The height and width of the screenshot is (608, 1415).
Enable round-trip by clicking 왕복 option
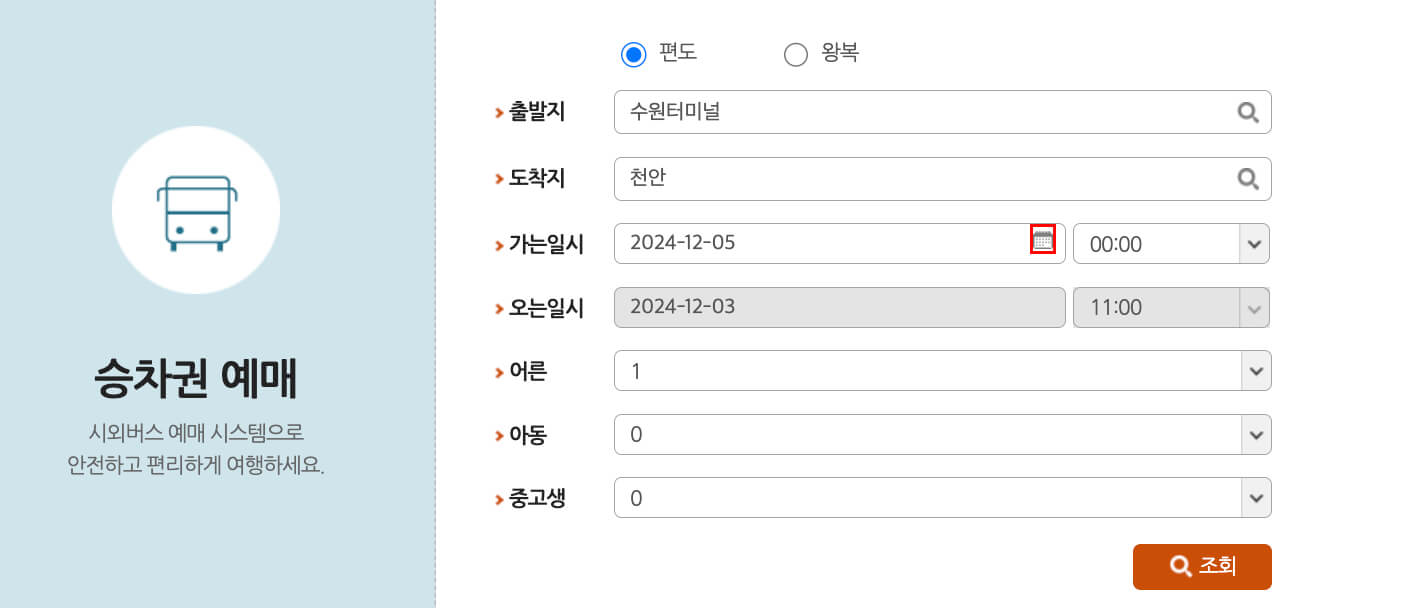point(796,54)
